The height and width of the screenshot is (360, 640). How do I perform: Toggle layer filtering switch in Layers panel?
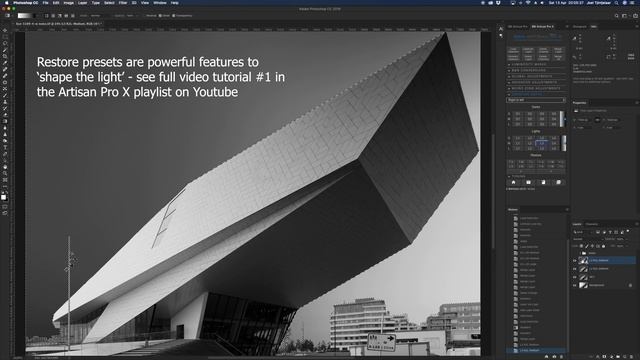[x=628, y=231]
